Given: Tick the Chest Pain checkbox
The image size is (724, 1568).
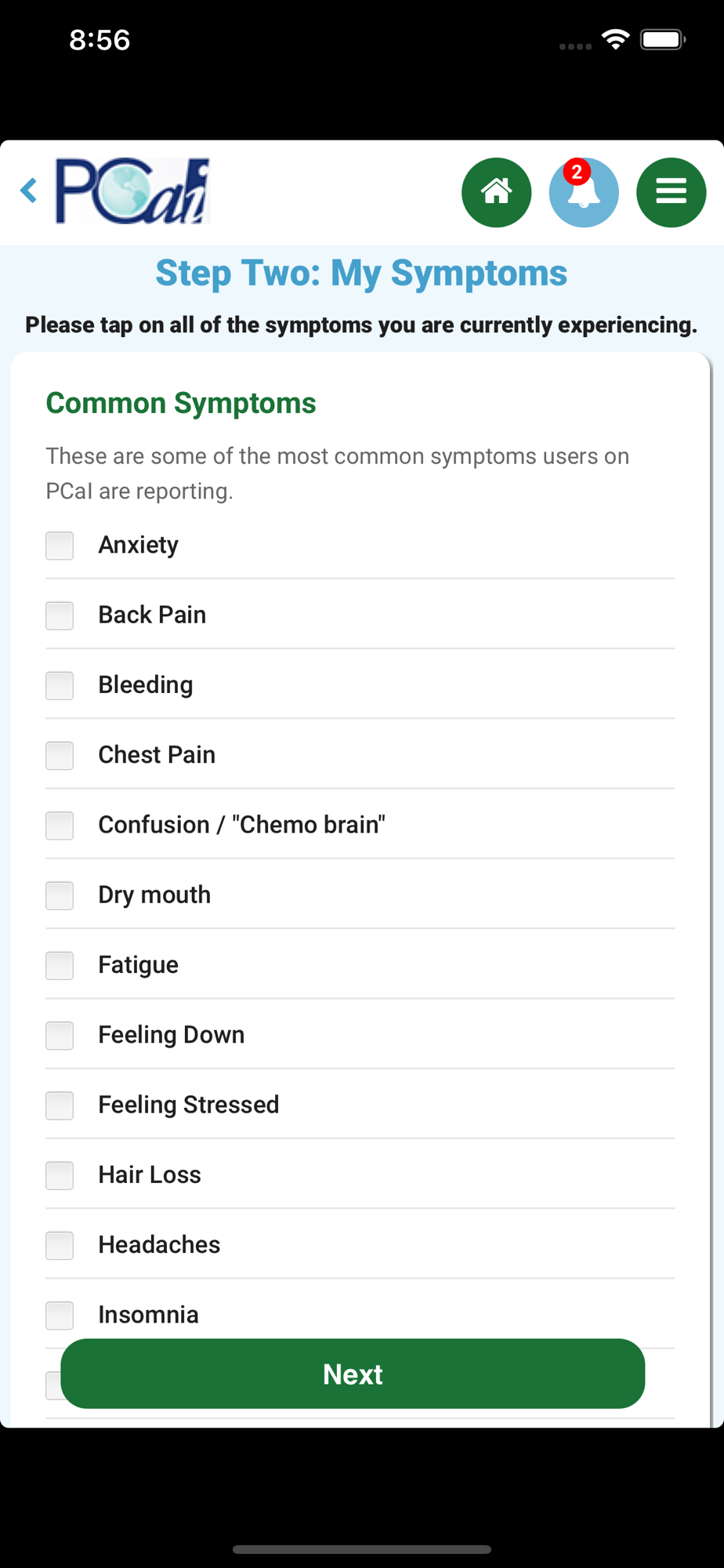Looking at the screenshot, I should [x=60, y=755].
